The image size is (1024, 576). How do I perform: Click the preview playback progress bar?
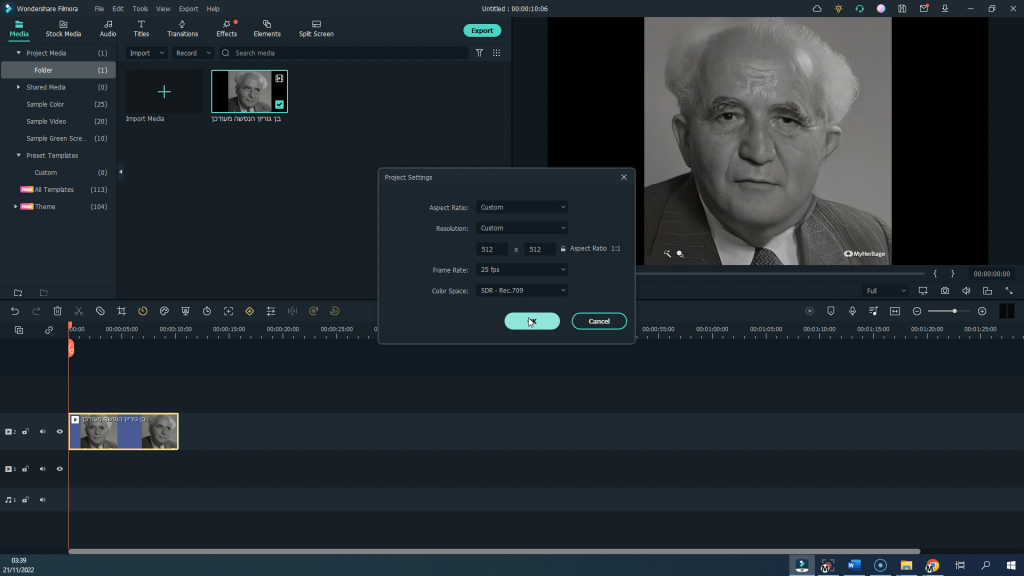[780, 274]
